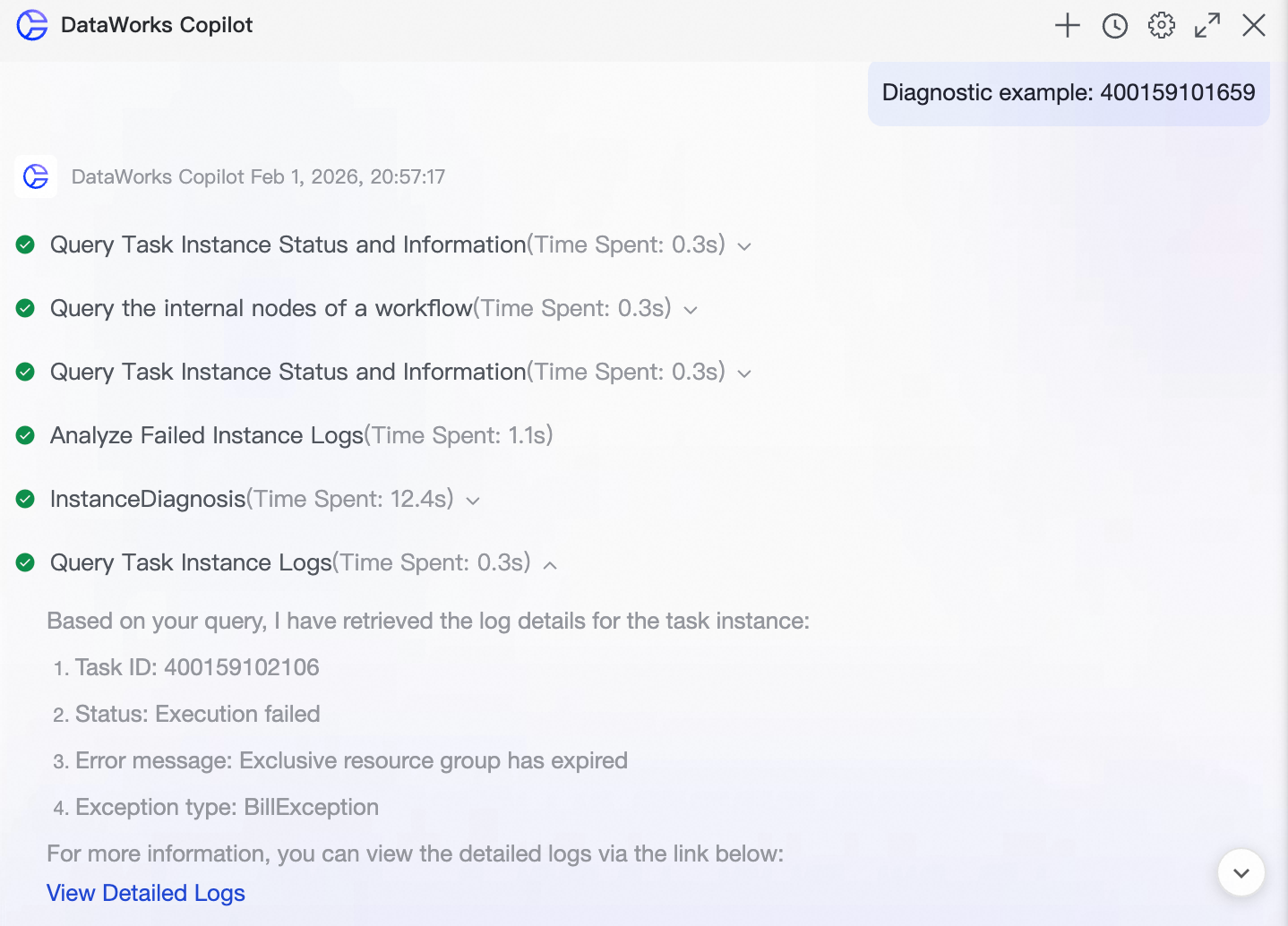The width and height of the screenshot is (1288, 926).
Task: Collapse the Query Task Instance Logs step chevron
Action: click(550, 564)
